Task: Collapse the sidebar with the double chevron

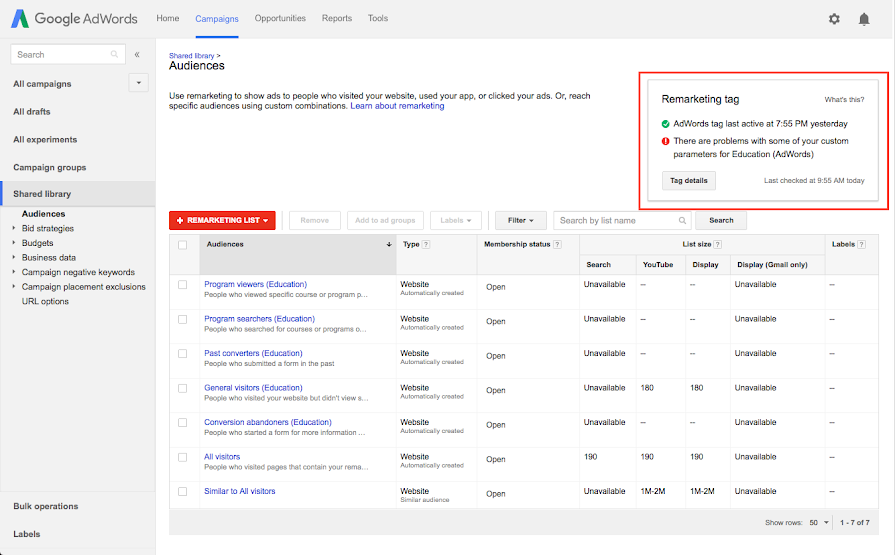Action: coord(137,55)
